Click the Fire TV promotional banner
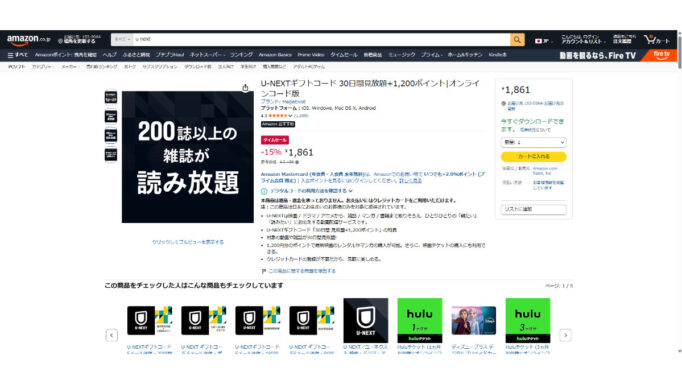 pos(617,55)
